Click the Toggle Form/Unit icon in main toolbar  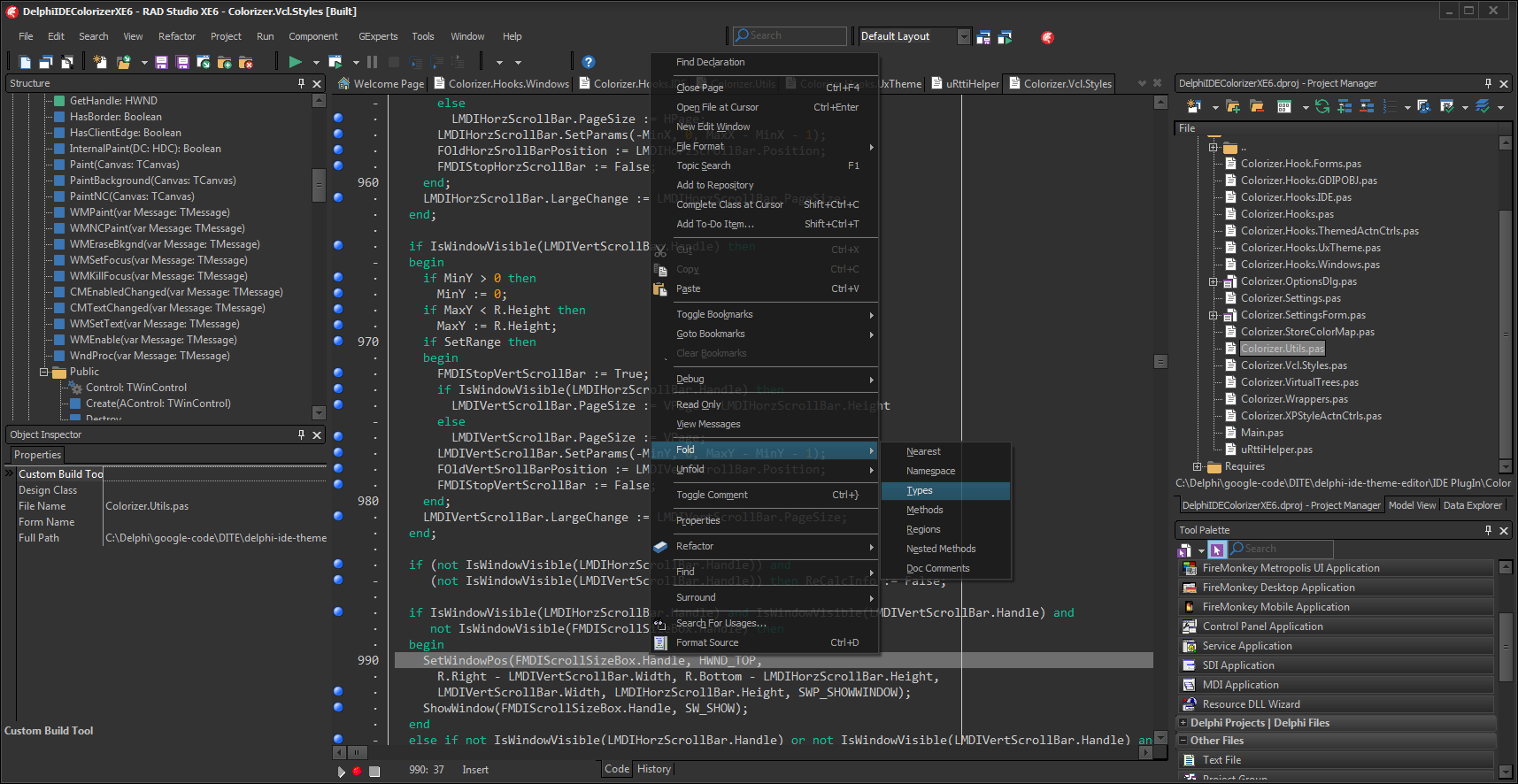tap(67, 62)
